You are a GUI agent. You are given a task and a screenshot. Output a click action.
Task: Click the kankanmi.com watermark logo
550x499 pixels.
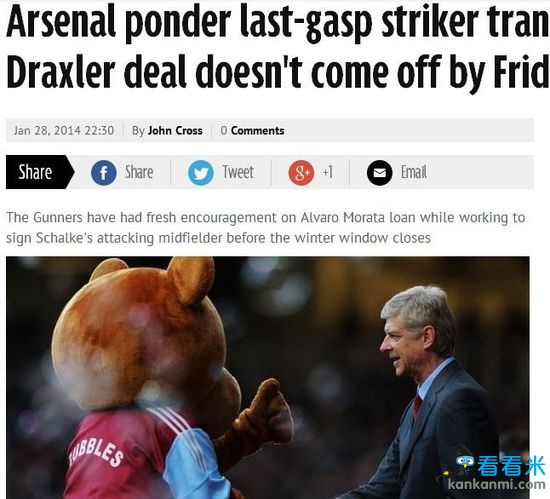coord(494,472)
